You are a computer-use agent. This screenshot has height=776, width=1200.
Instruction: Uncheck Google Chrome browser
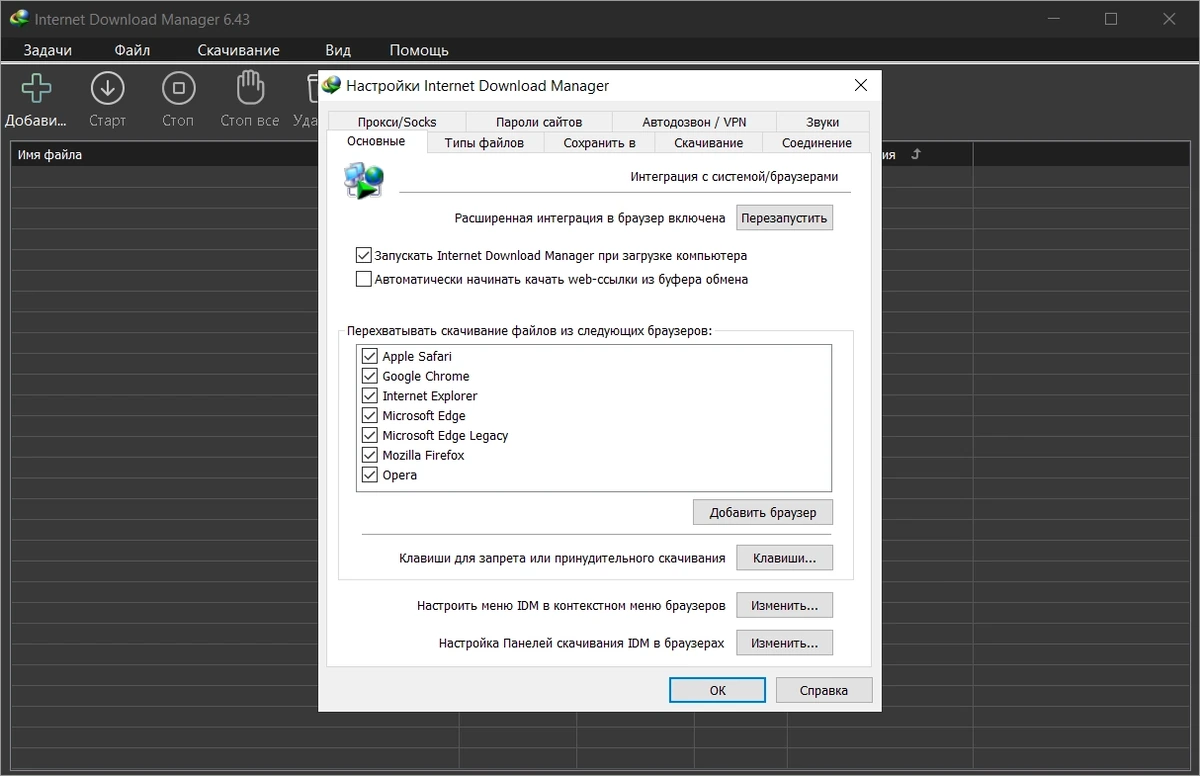click(370, 376)
